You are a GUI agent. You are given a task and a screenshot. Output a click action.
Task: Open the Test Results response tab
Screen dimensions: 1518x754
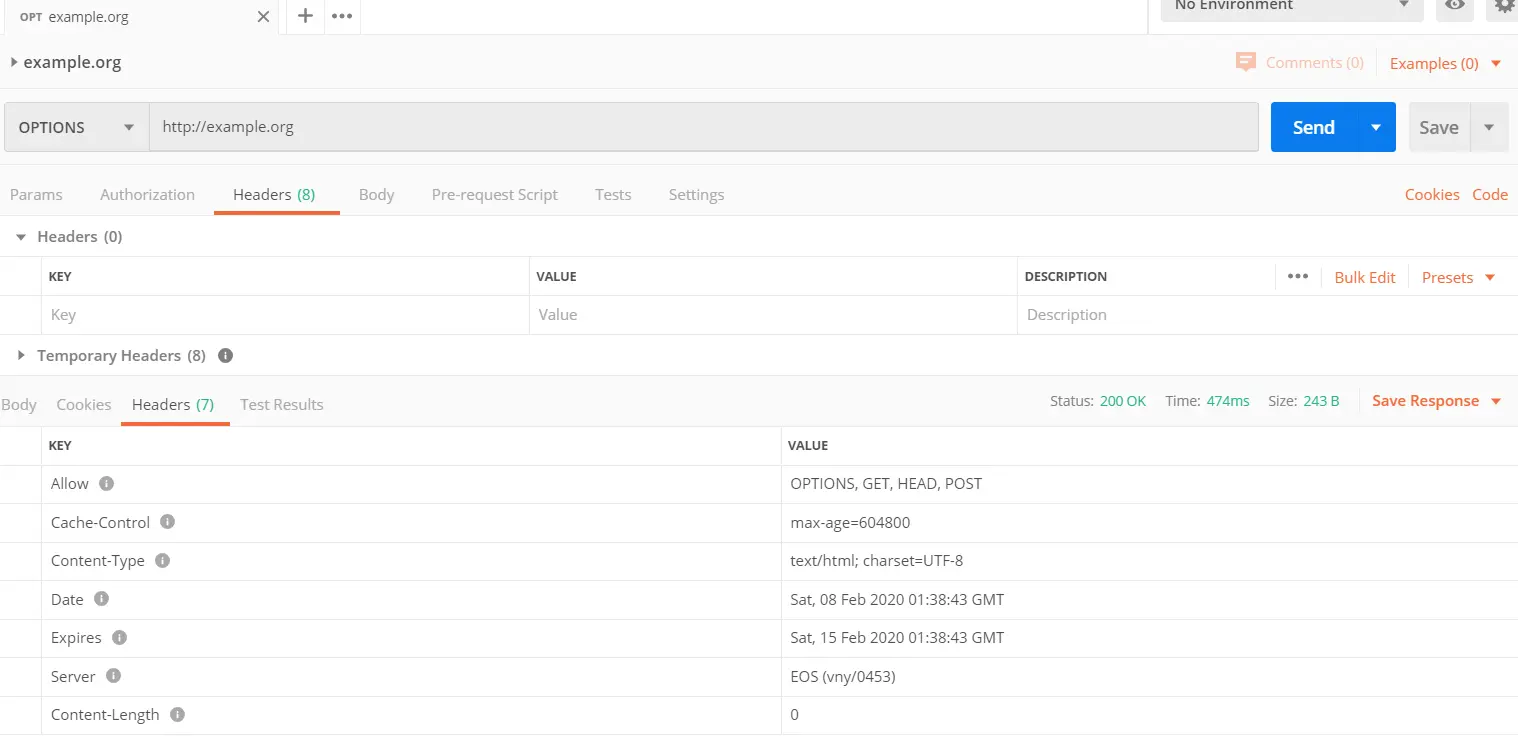pyautogui.click(x=281, y=405)
